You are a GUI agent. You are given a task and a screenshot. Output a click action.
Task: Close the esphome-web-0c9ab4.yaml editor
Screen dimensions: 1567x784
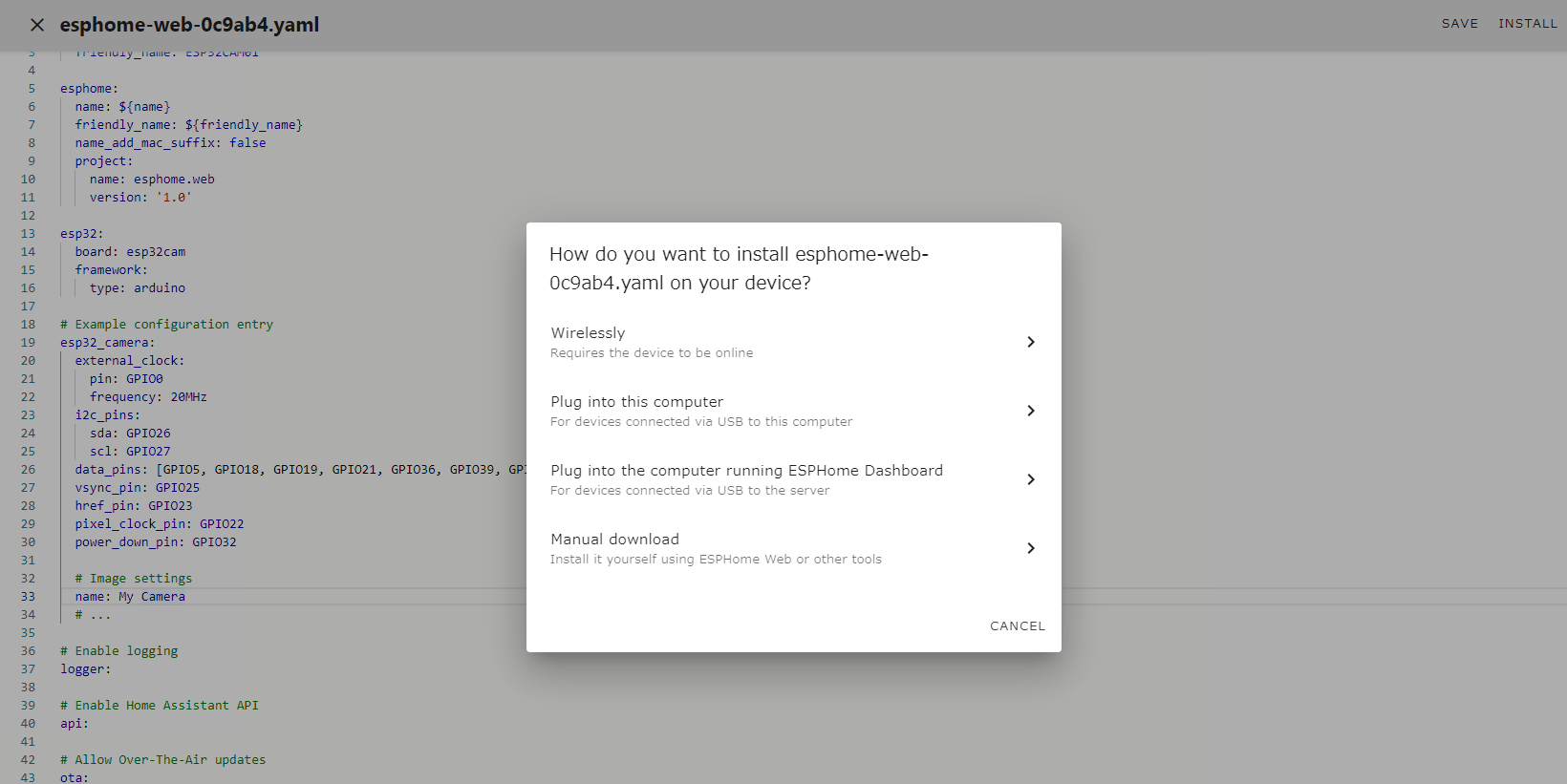pos(37,25)
